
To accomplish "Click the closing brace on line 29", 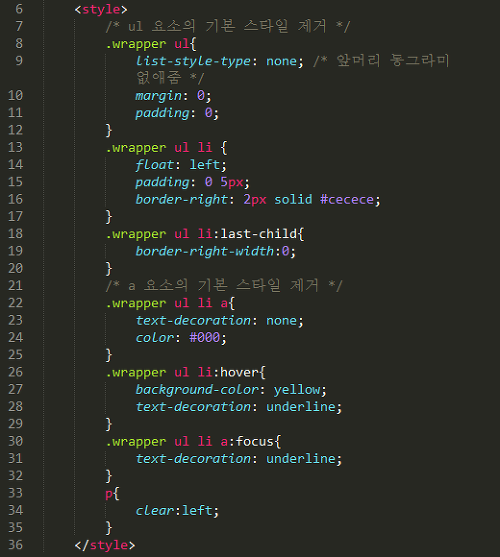I will [x=109, y=424].
